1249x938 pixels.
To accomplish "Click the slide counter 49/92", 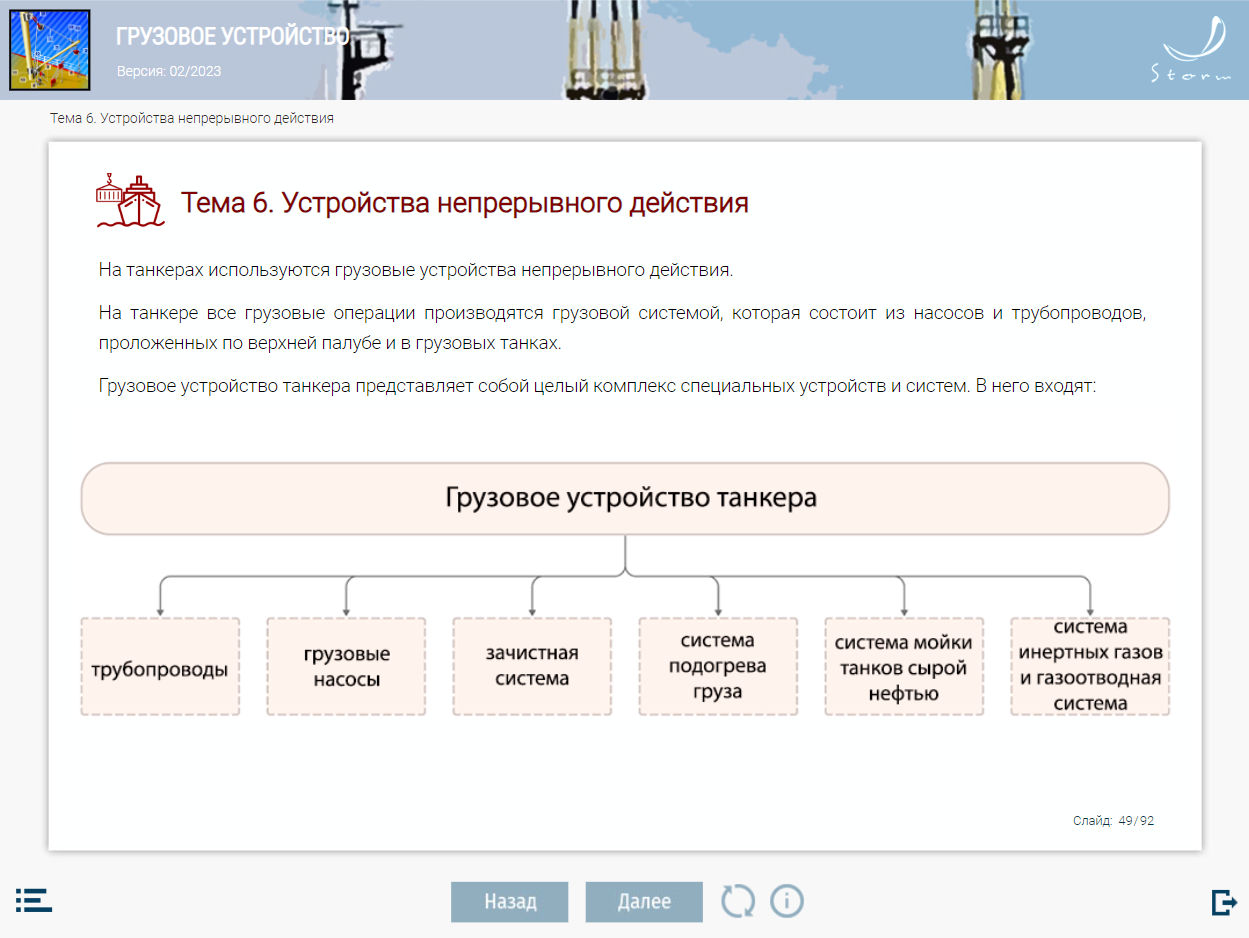I will tap(1136, 821).
